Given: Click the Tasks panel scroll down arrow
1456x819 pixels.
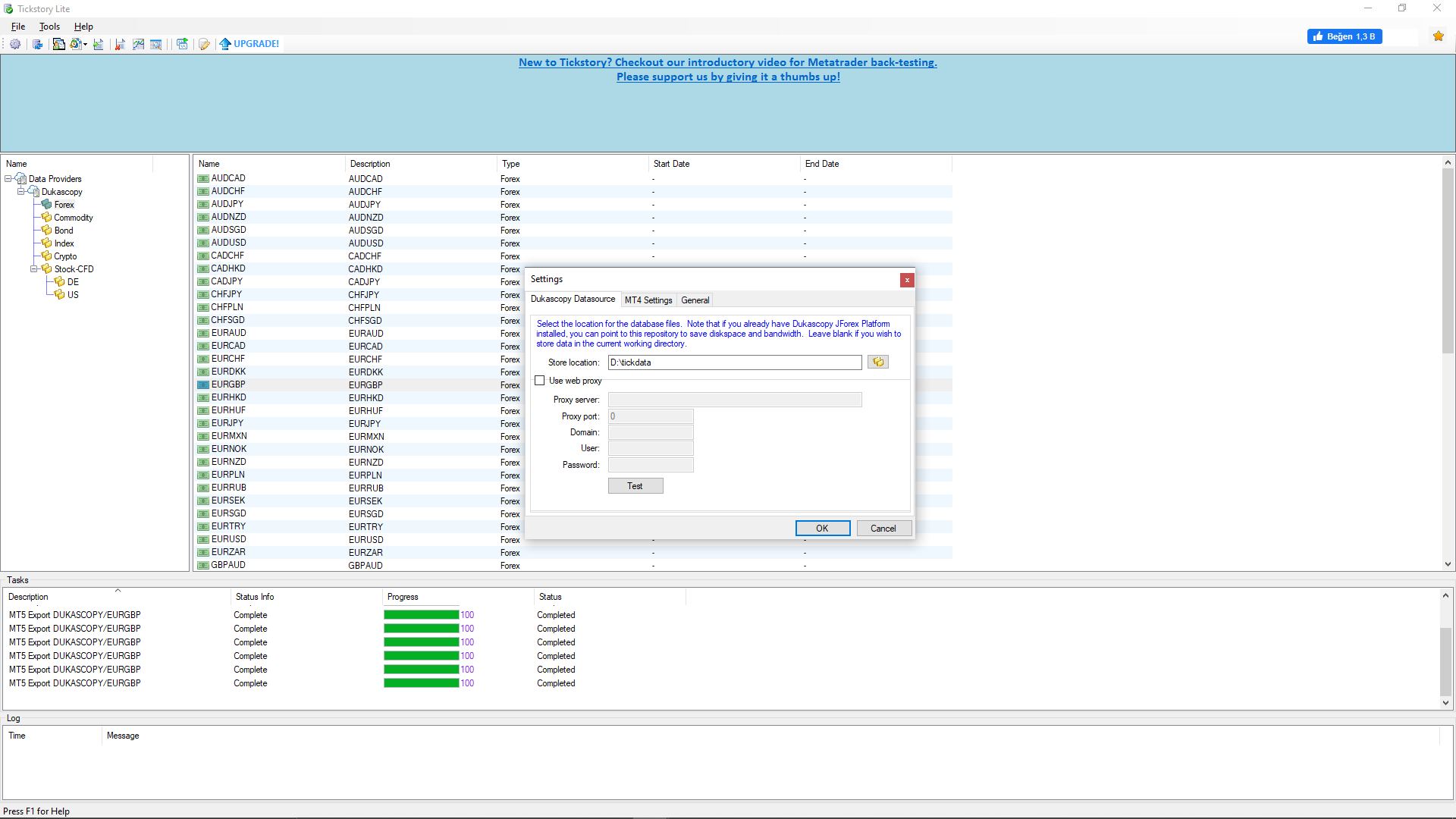Looking at the screenshot, I should click(x=1446, y=703).
